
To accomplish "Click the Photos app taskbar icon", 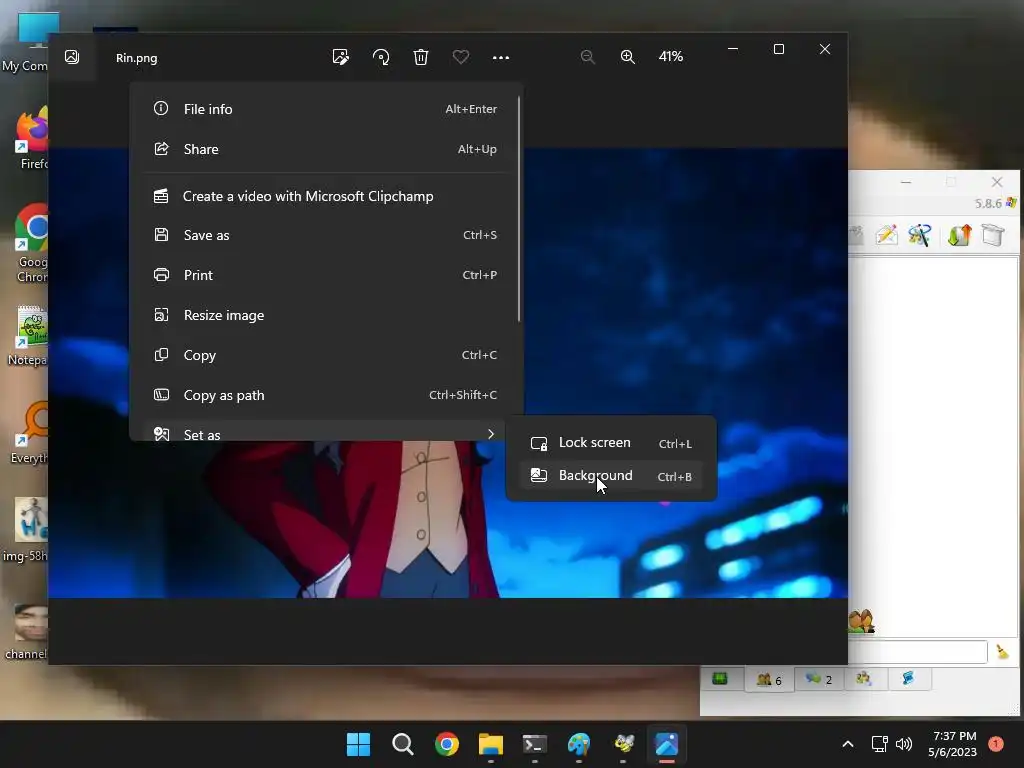I will coord(667,744).
